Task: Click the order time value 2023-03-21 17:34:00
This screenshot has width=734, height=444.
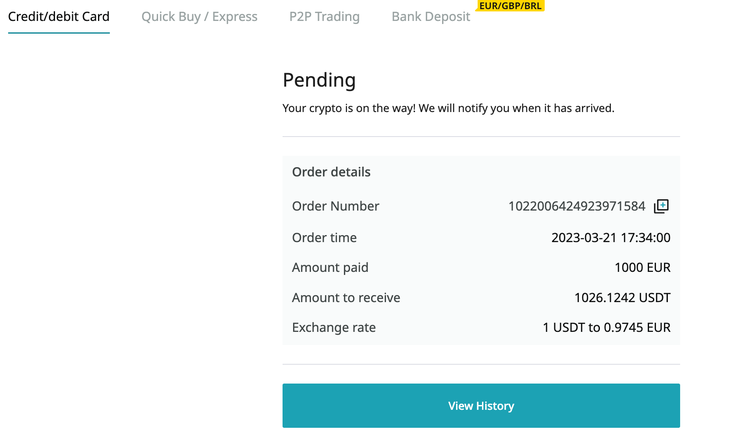Action: coord(611,237)
